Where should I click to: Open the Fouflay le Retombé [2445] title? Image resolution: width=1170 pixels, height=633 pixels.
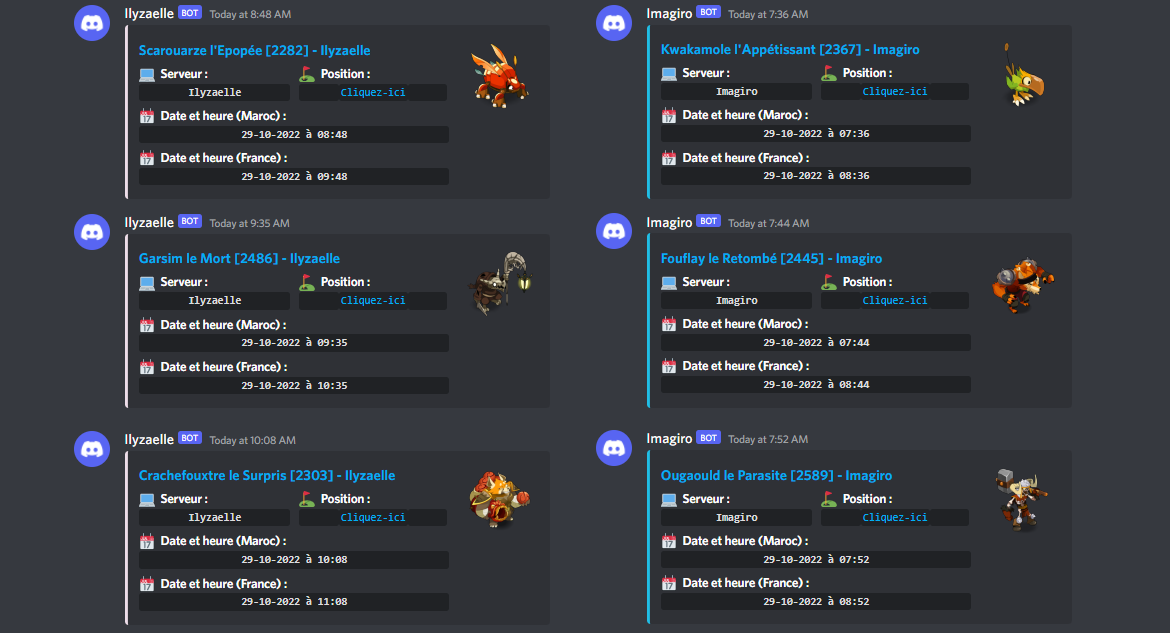click(x=772, y=258)
